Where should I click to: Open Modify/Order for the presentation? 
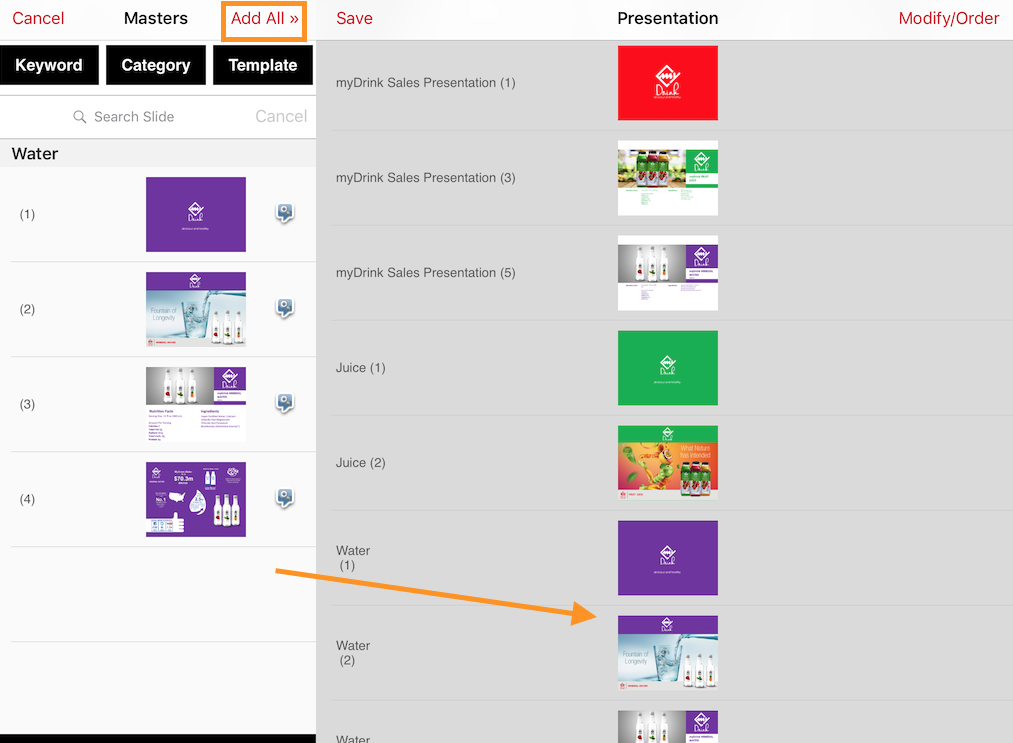(948, 19)
